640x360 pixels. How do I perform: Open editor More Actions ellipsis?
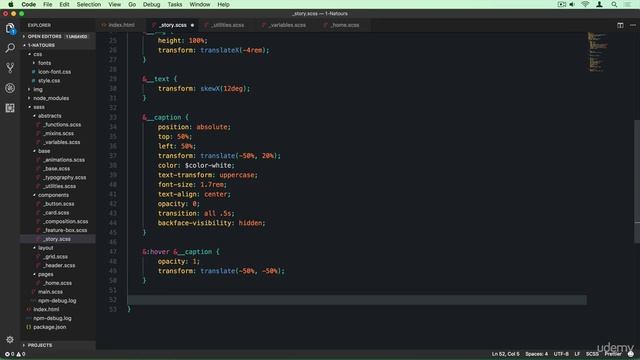point(633,25)
